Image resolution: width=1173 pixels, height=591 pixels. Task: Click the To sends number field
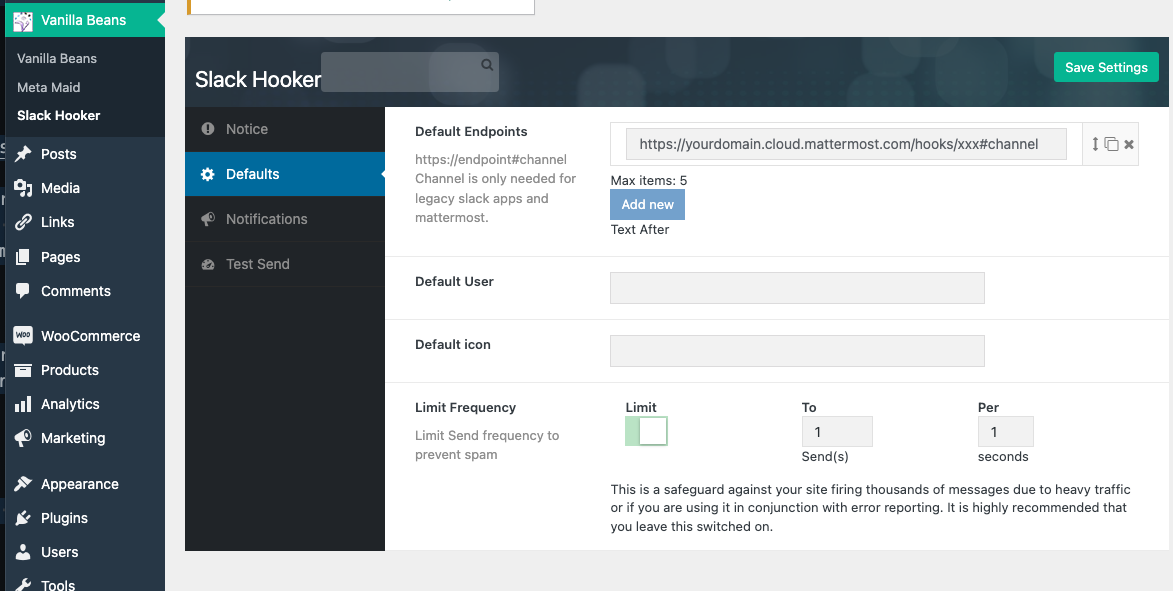point(837,432)
